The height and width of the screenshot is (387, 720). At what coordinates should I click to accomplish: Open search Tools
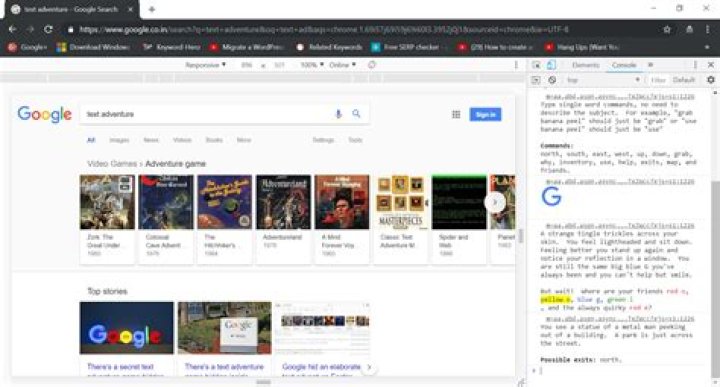pyautogui.click(x=355, y=140)
